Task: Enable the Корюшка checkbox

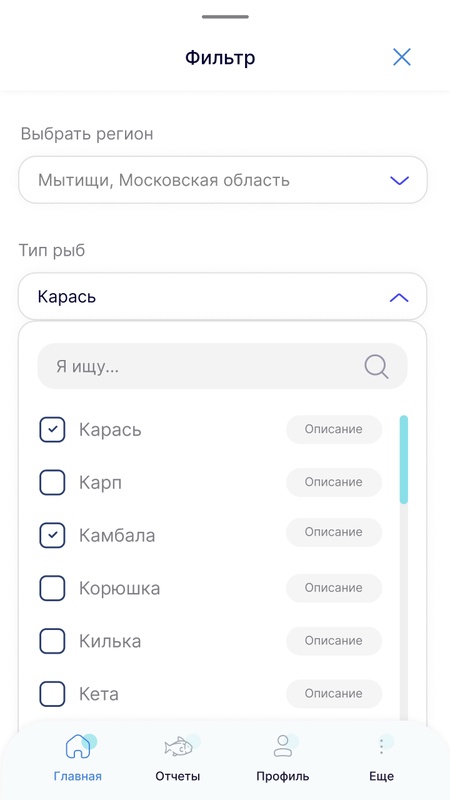Action: 52,588
